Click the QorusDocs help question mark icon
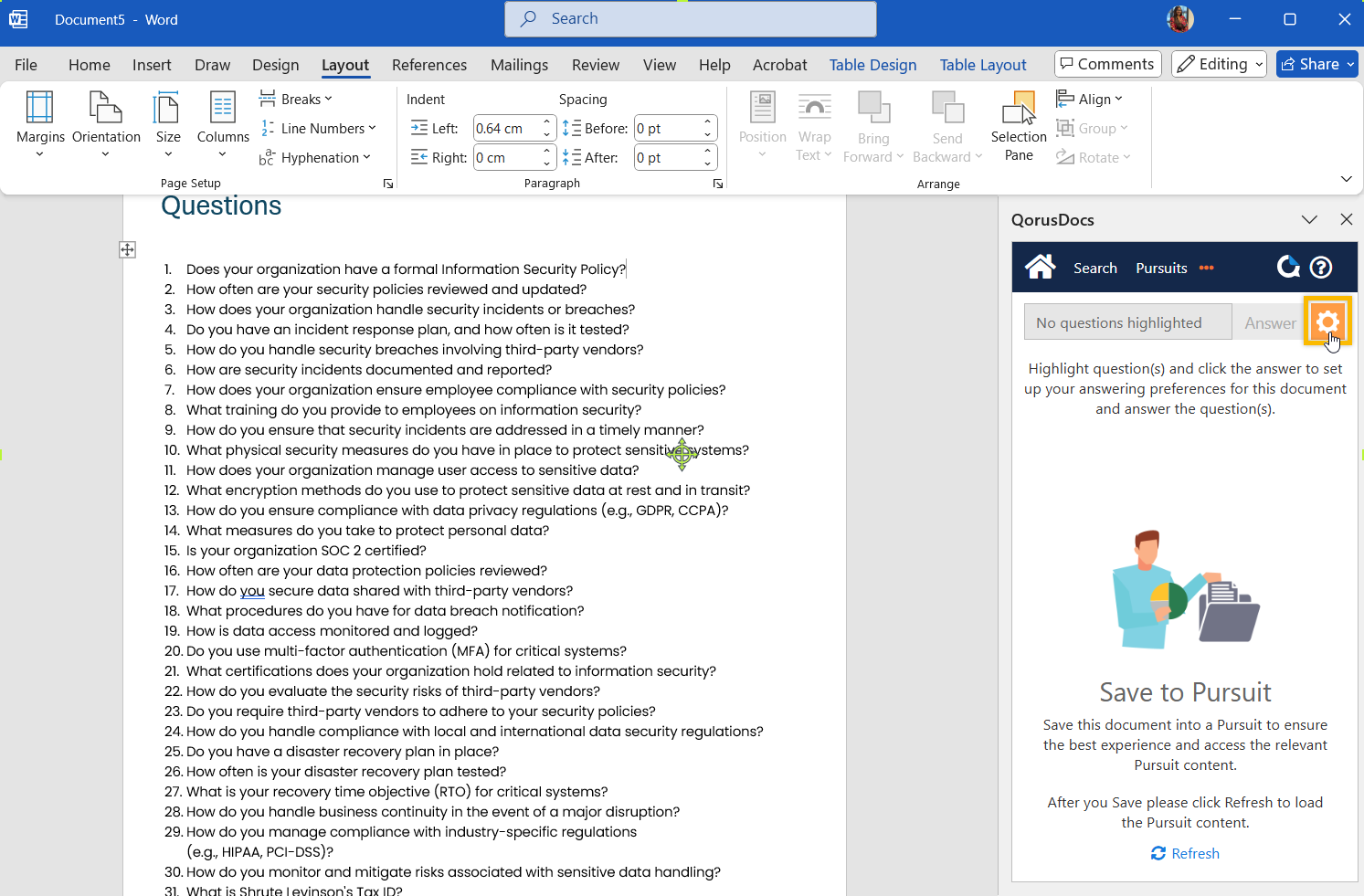Image resolution: width=1364 pixels, height=896 pixels. click(x=1321, y=268)
